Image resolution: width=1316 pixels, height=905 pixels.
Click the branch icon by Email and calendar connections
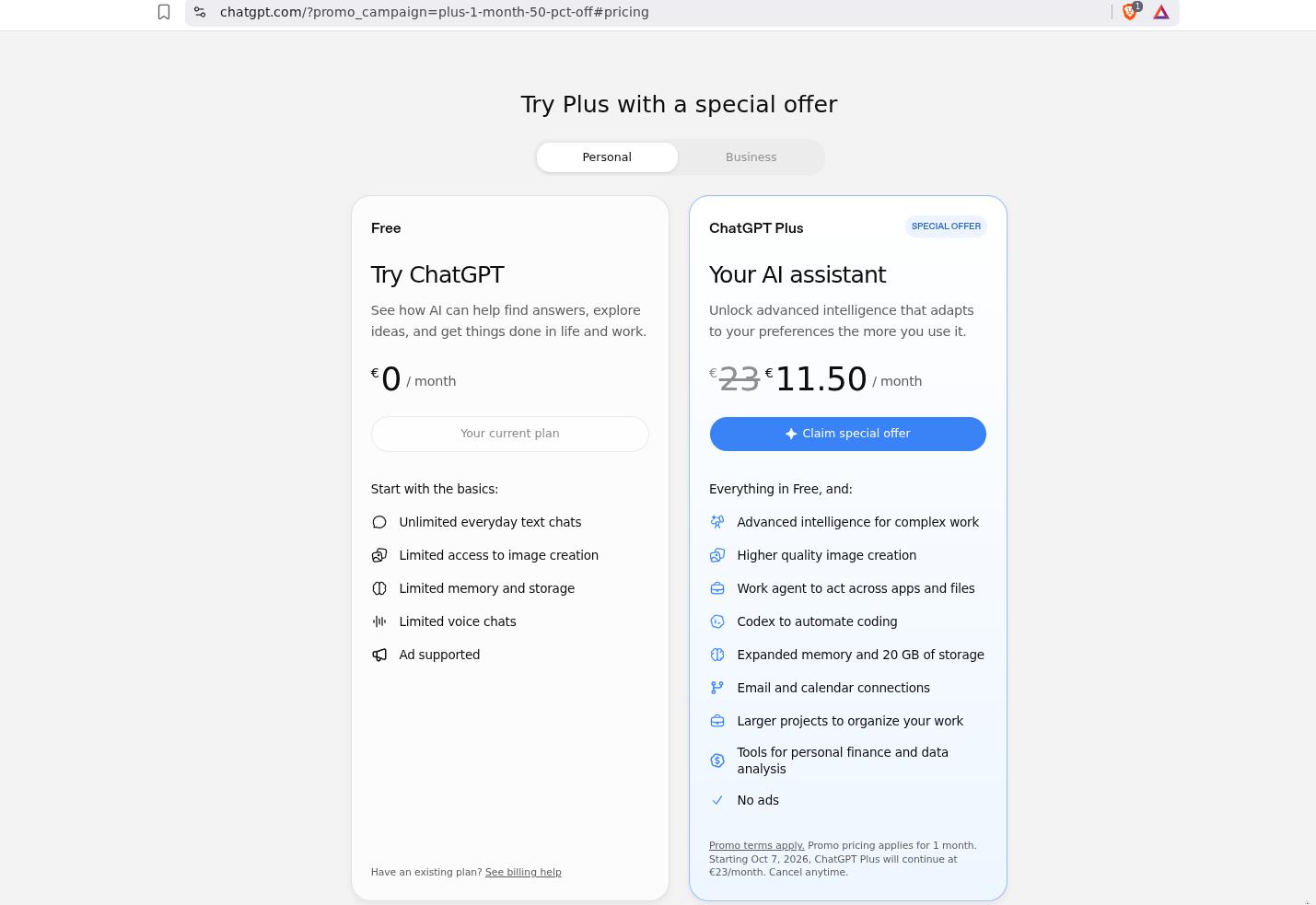717,688
